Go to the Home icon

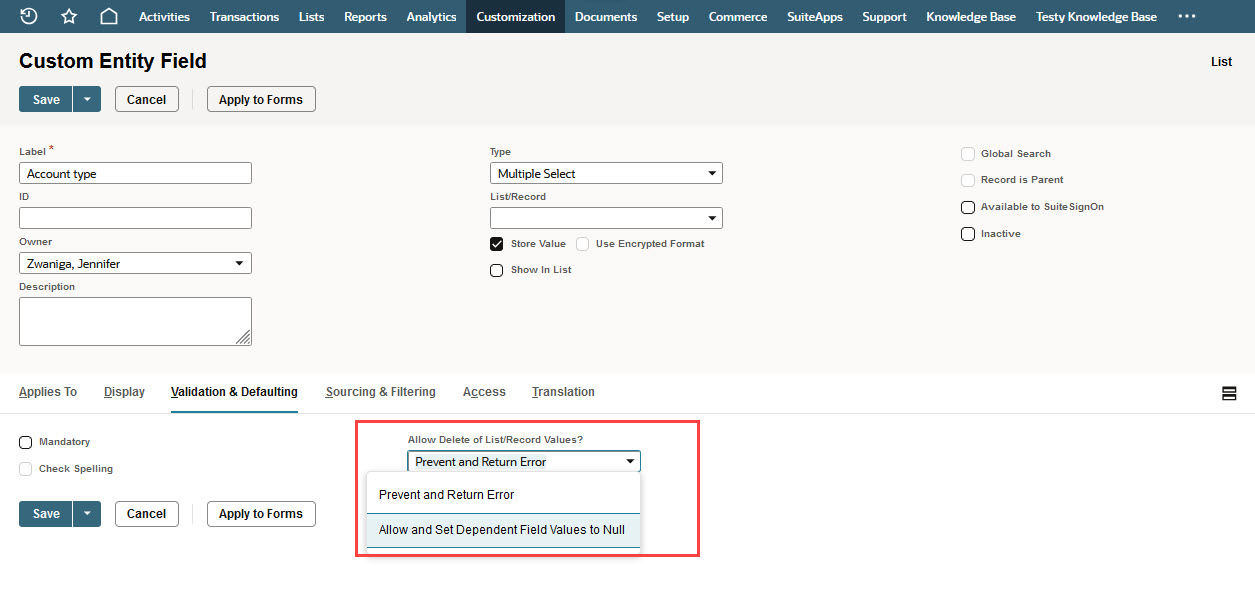click(x=108, y=16)
